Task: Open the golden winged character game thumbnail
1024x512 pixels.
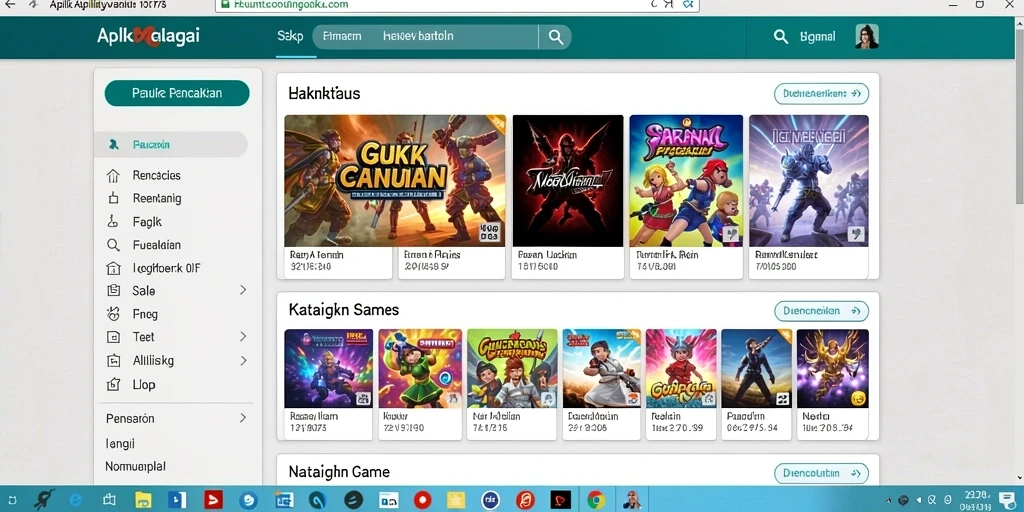Action: 833,368
